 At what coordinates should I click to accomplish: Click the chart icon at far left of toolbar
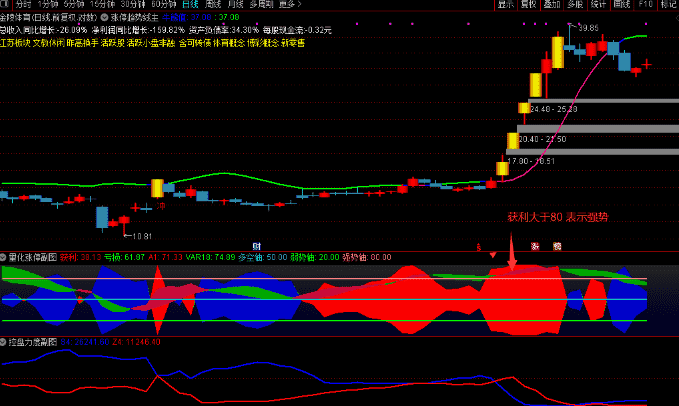pos(6,5)
